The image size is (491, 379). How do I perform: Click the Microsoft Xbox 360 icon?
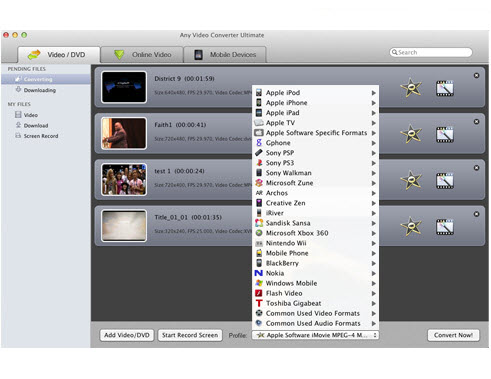click(x=259, y=233)
